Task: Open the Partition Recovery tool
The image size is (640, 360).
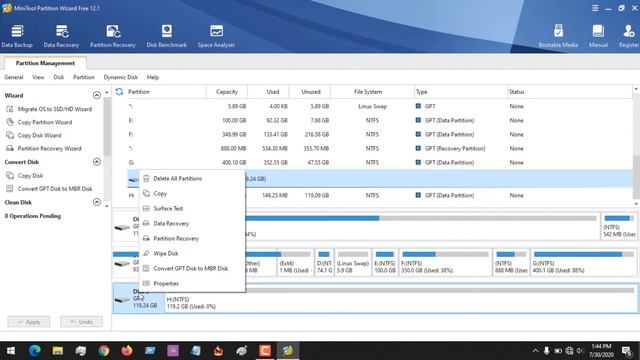Action: click(x=113, y=36)
